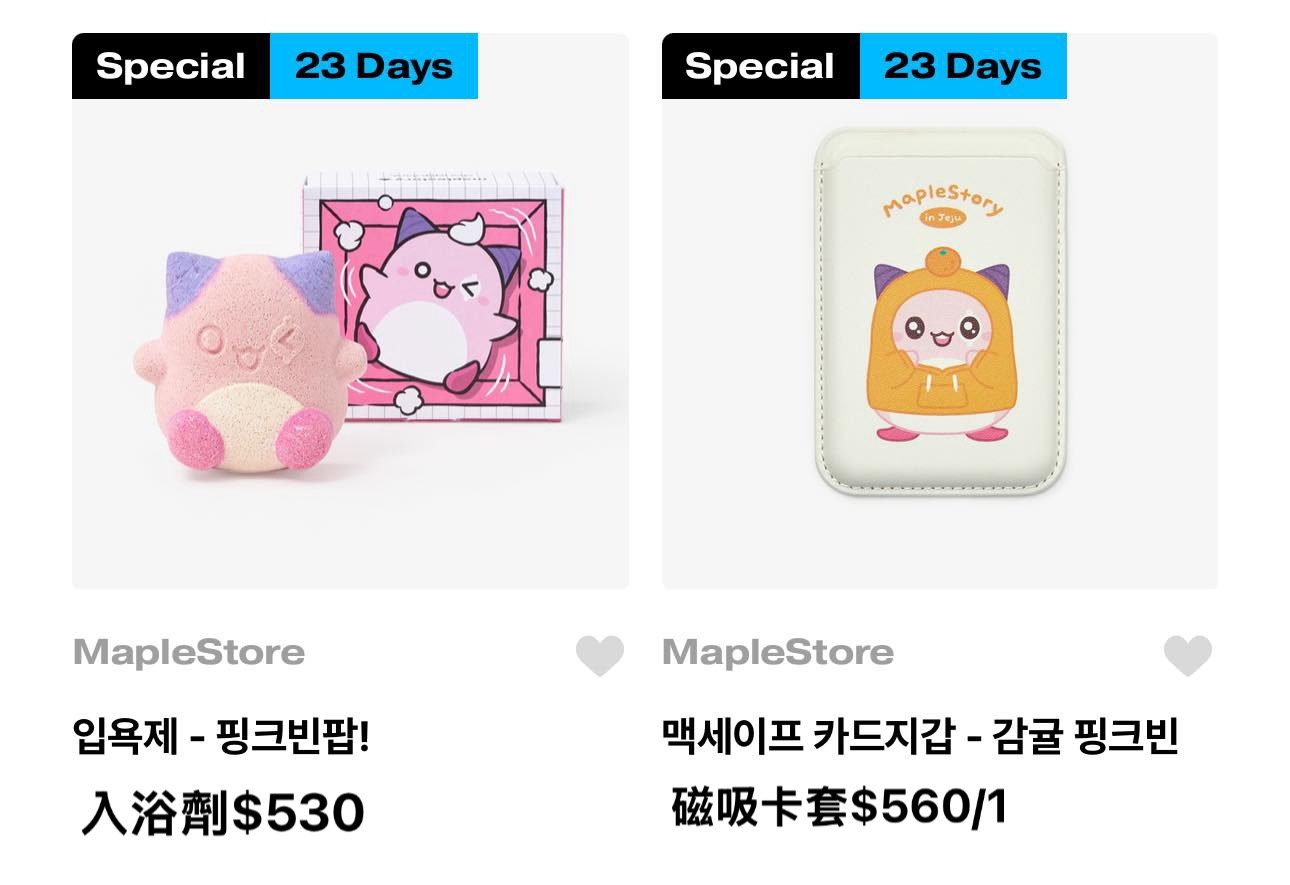This screenshot has width=1290, height=885.
Task: Open the pink bath bomb product image
Action: click(x=350, y=311)
